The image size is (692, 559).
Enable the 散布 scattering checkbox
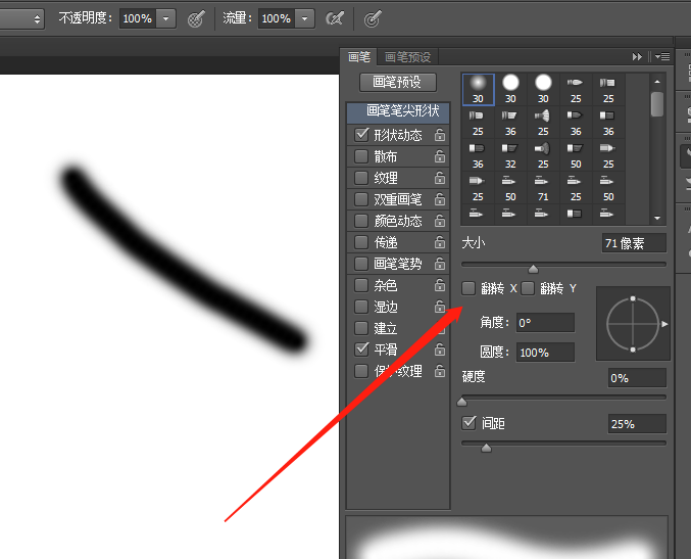pyautogui.click(x=361, y=157)
